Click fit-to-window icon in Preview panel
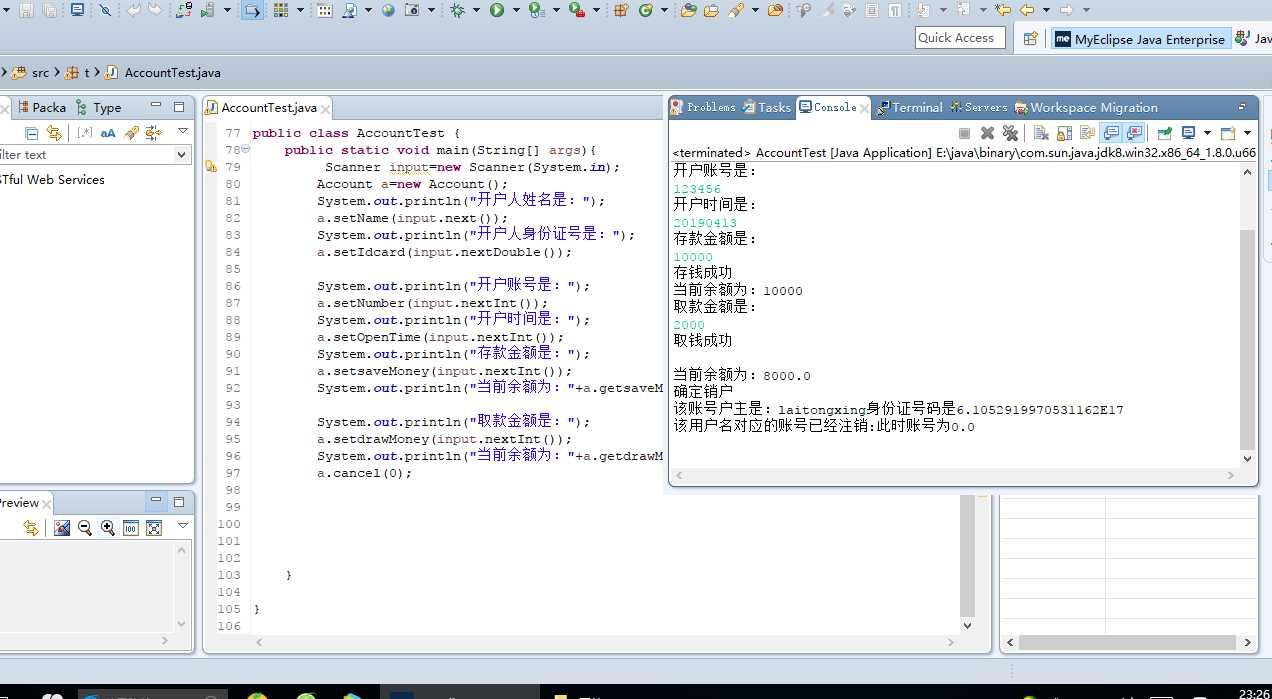Screen dimensions: 1272x699 click(x=154, y=528)
